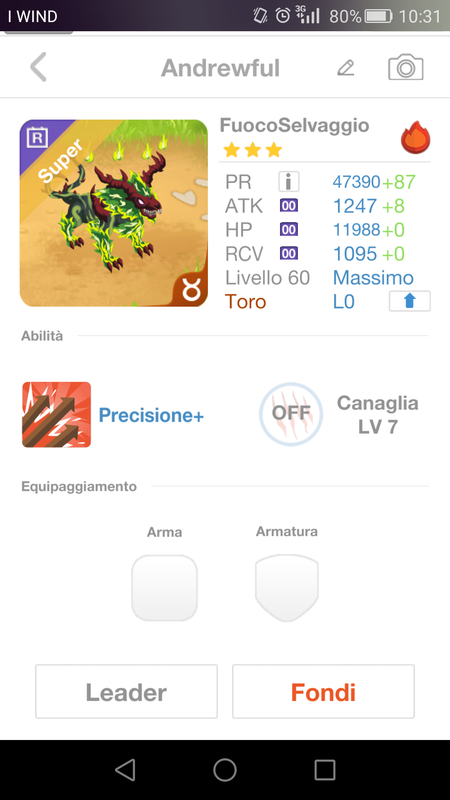Tap the fire element icon
This screenshot has width=450, height=800.
(415, 138)
